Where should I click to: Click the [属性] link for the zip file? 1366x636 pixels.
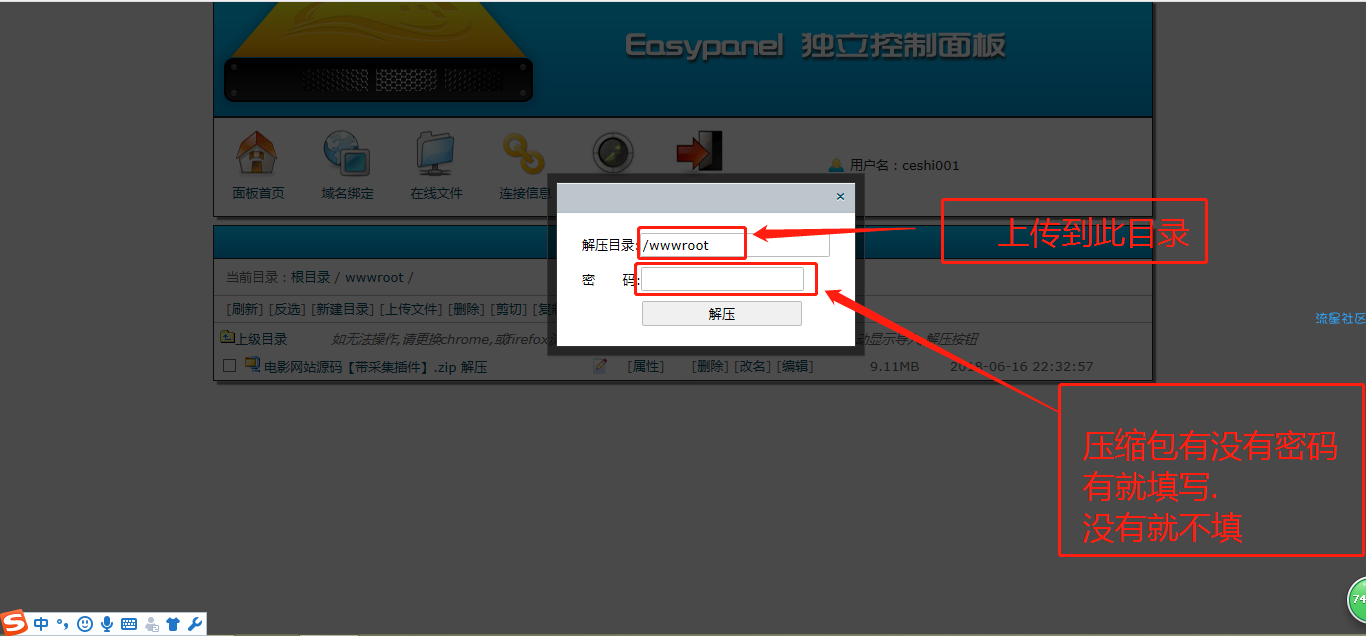click(x=645, y=366)
